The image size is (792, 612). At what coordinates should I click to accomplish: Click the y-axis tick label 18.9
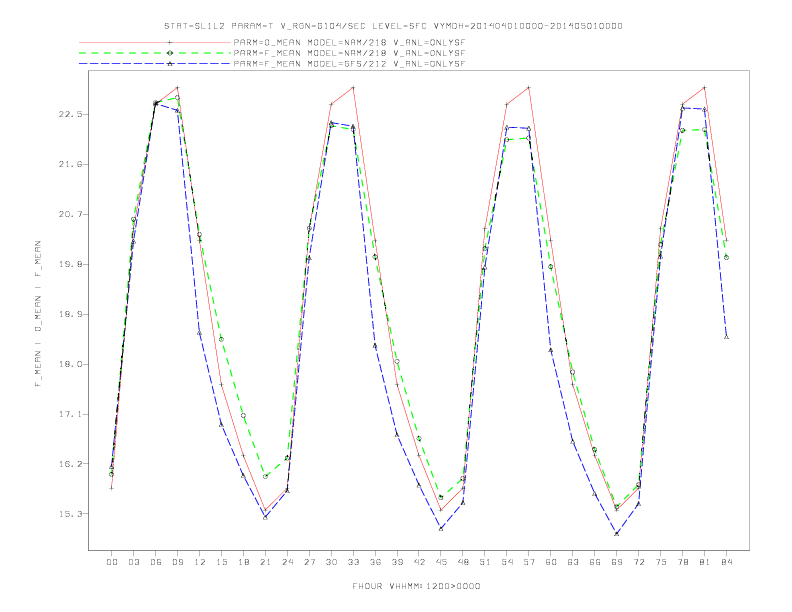click(70, 314)
